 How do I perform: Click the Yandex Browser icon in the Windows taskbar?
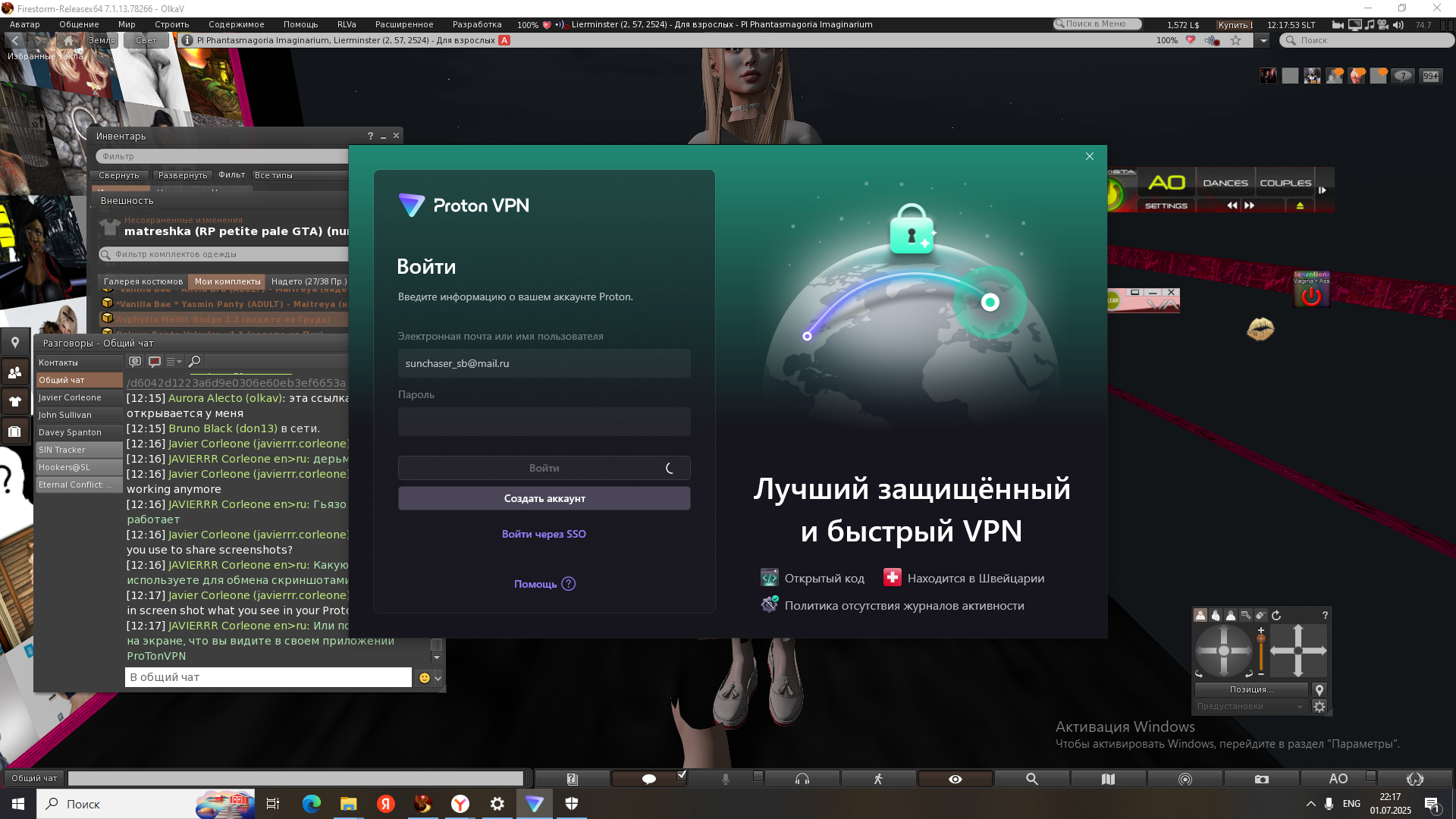point(460,804)
